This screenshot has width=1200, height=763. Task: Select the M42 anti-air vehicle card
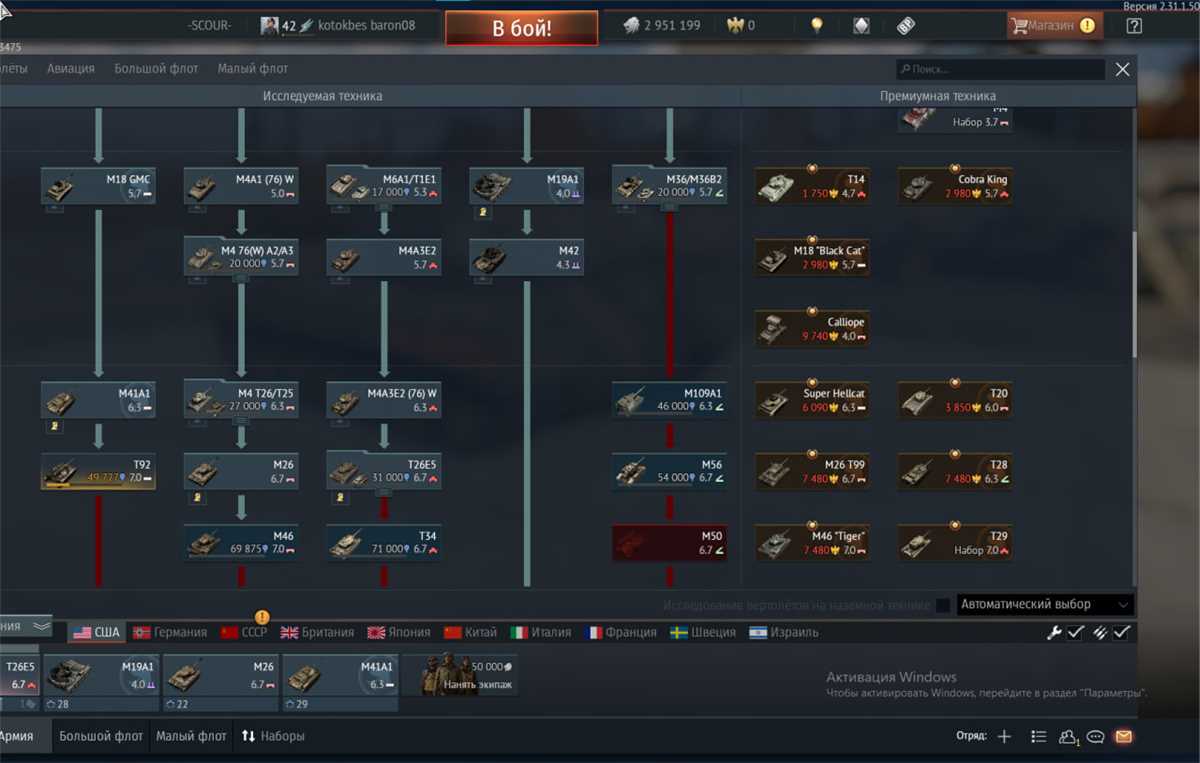527,257
